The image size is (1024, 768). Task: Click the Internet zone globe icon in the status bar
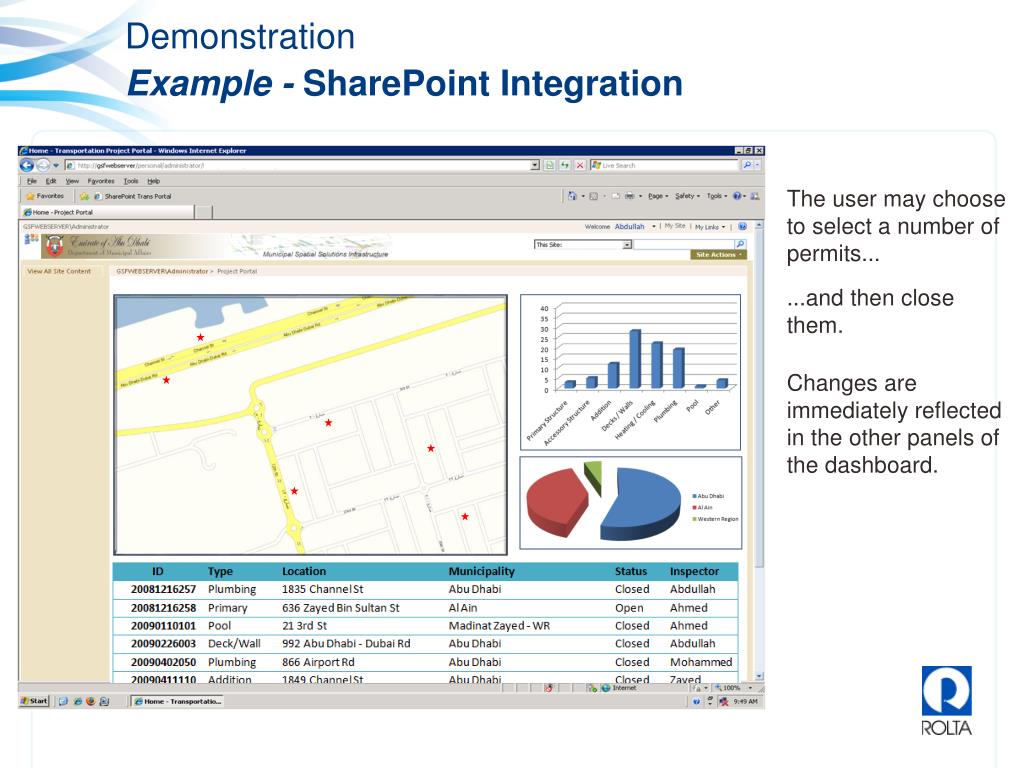point(605,688)
